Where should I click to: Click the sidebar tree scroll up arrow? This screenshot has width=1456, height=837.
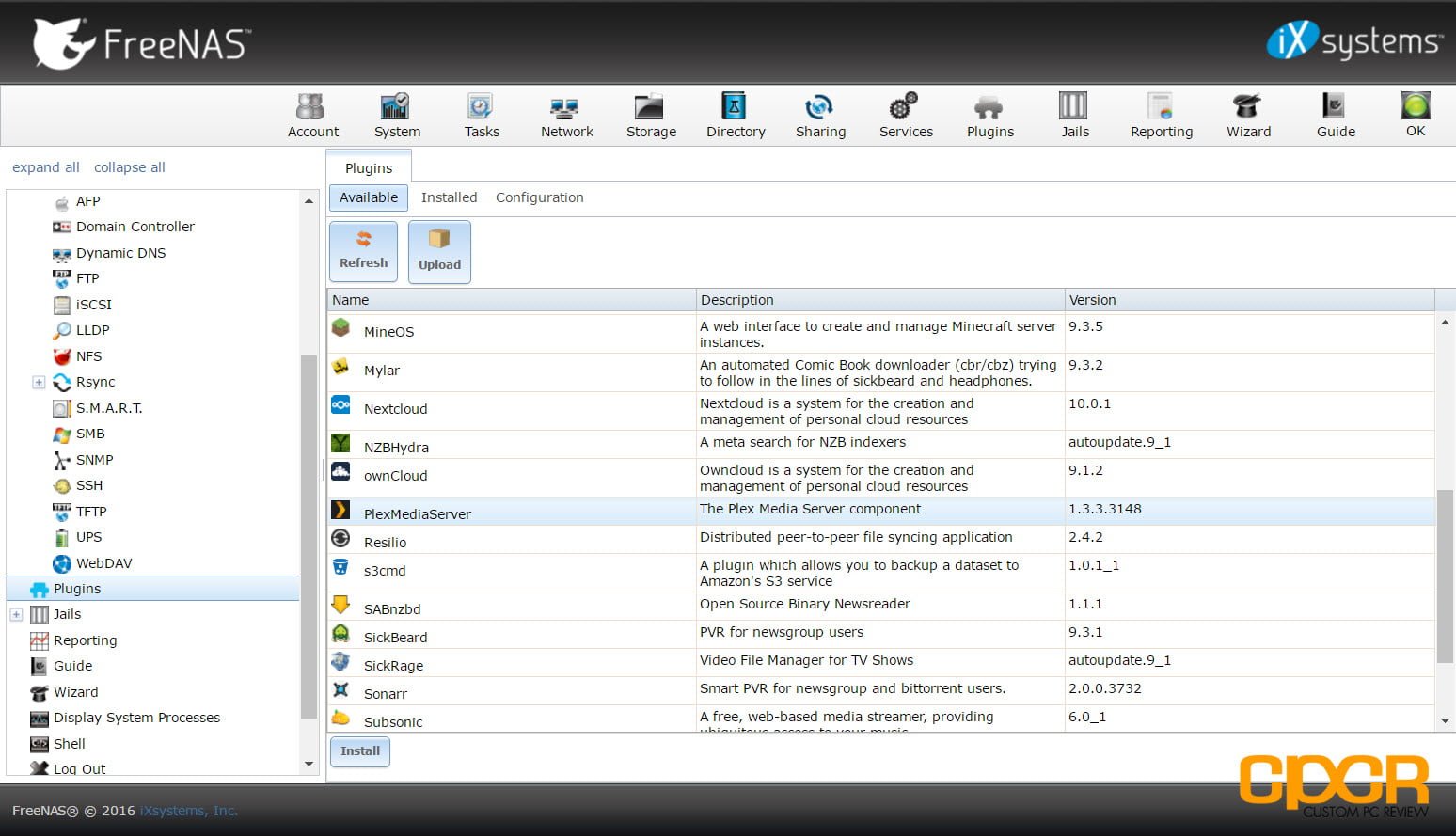click(309, 200)
